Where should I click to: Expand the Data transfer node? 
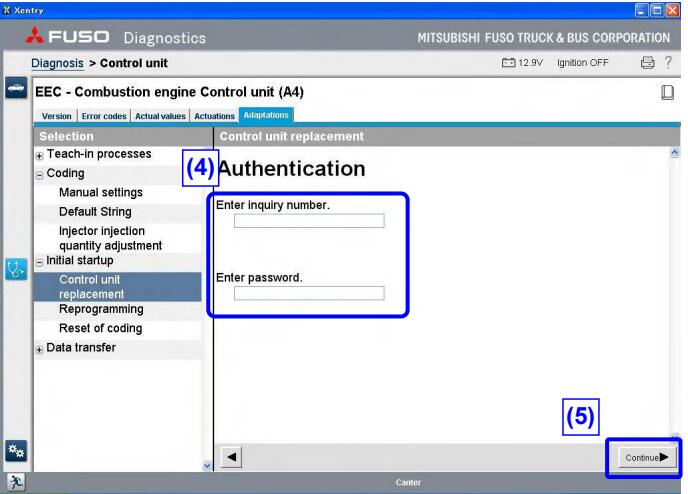[x=39, y=349]
